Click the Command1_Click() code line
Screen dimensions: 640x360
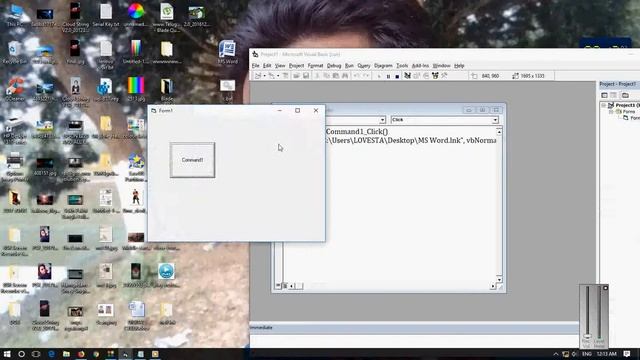coord(357,132)
